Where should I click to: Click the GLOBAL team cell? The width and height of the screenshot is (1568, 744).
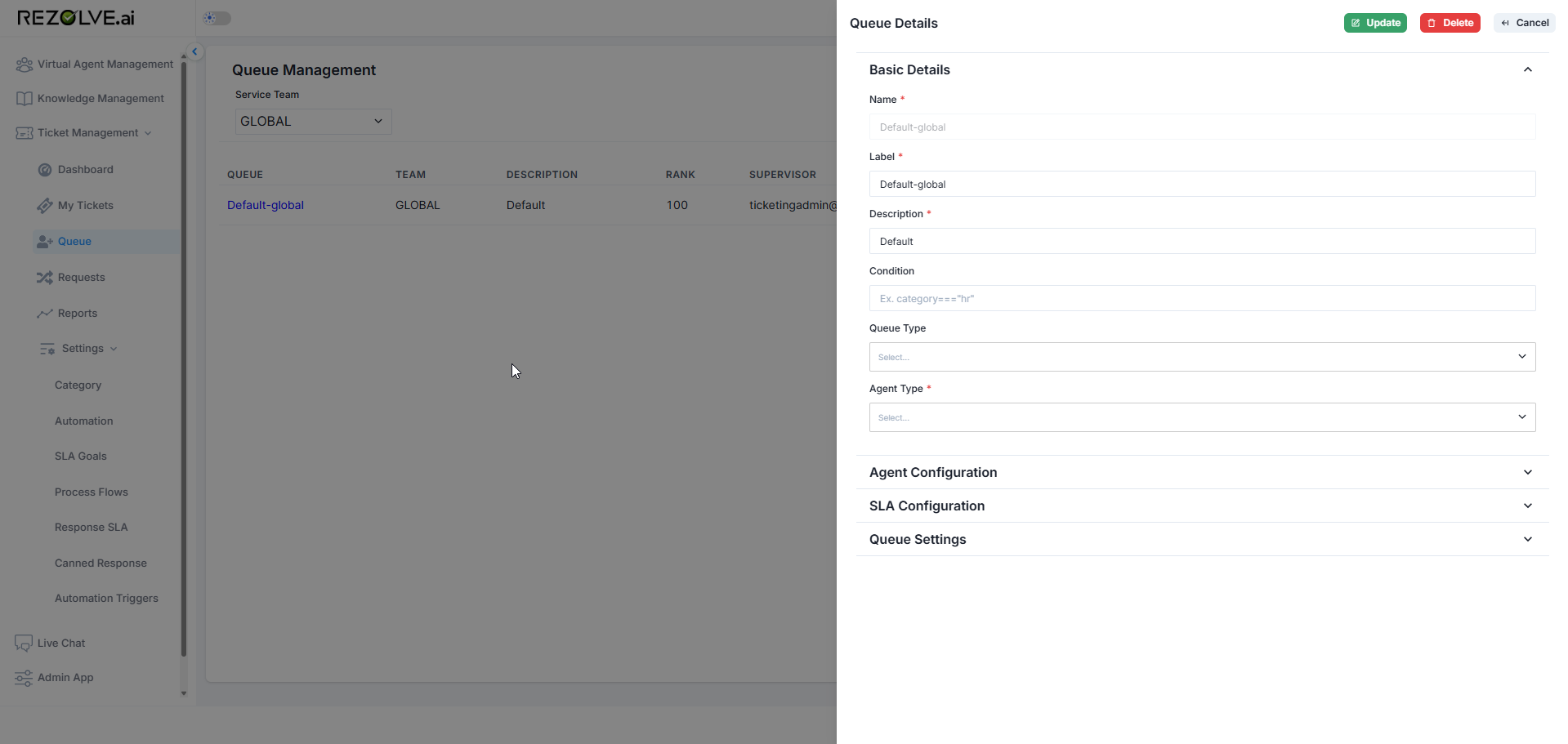coord(418,206)
